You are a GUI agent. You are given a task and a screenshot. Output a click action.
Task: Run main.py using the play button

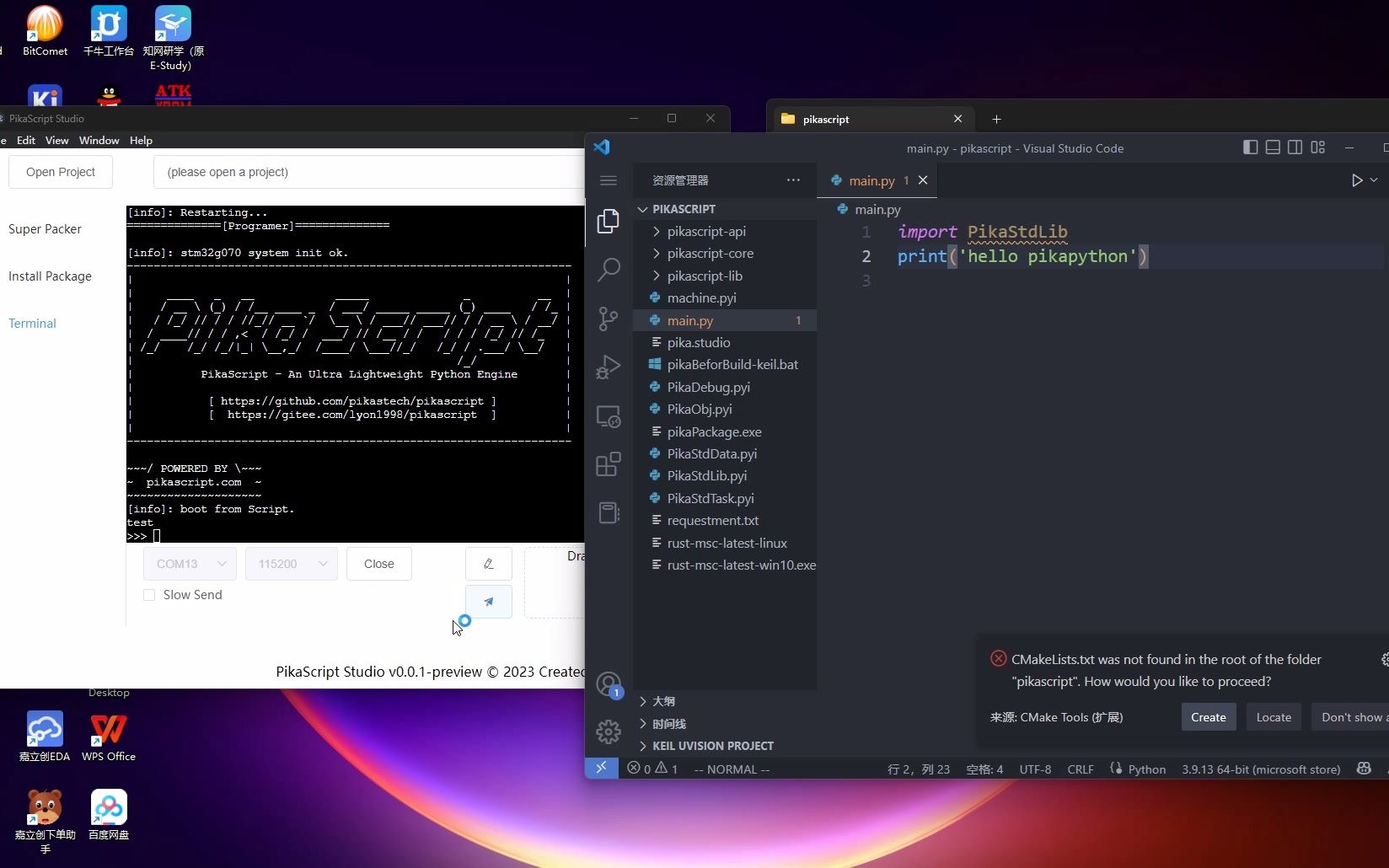coord(1356,179)
